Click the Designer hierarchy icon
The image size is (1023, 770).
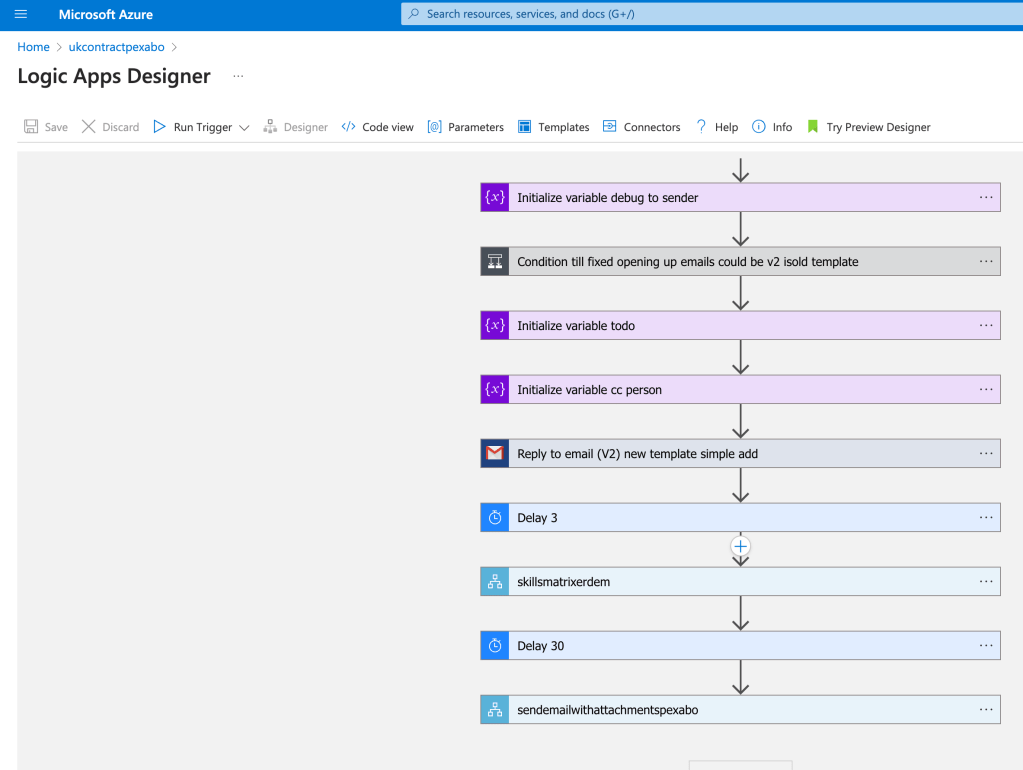click(x=270, y=127)
